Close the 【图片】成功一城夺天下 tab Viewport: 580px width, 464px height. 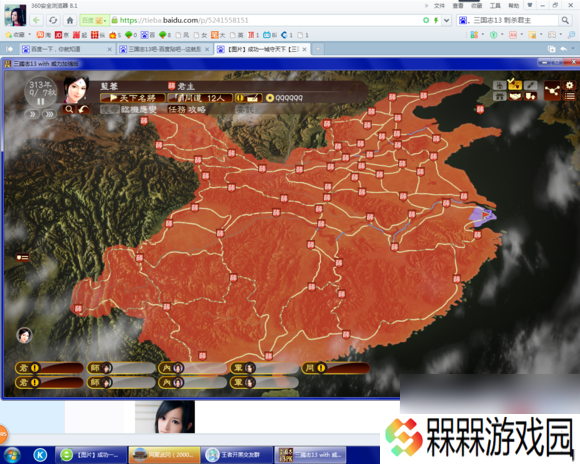click(x=304, y=49)
